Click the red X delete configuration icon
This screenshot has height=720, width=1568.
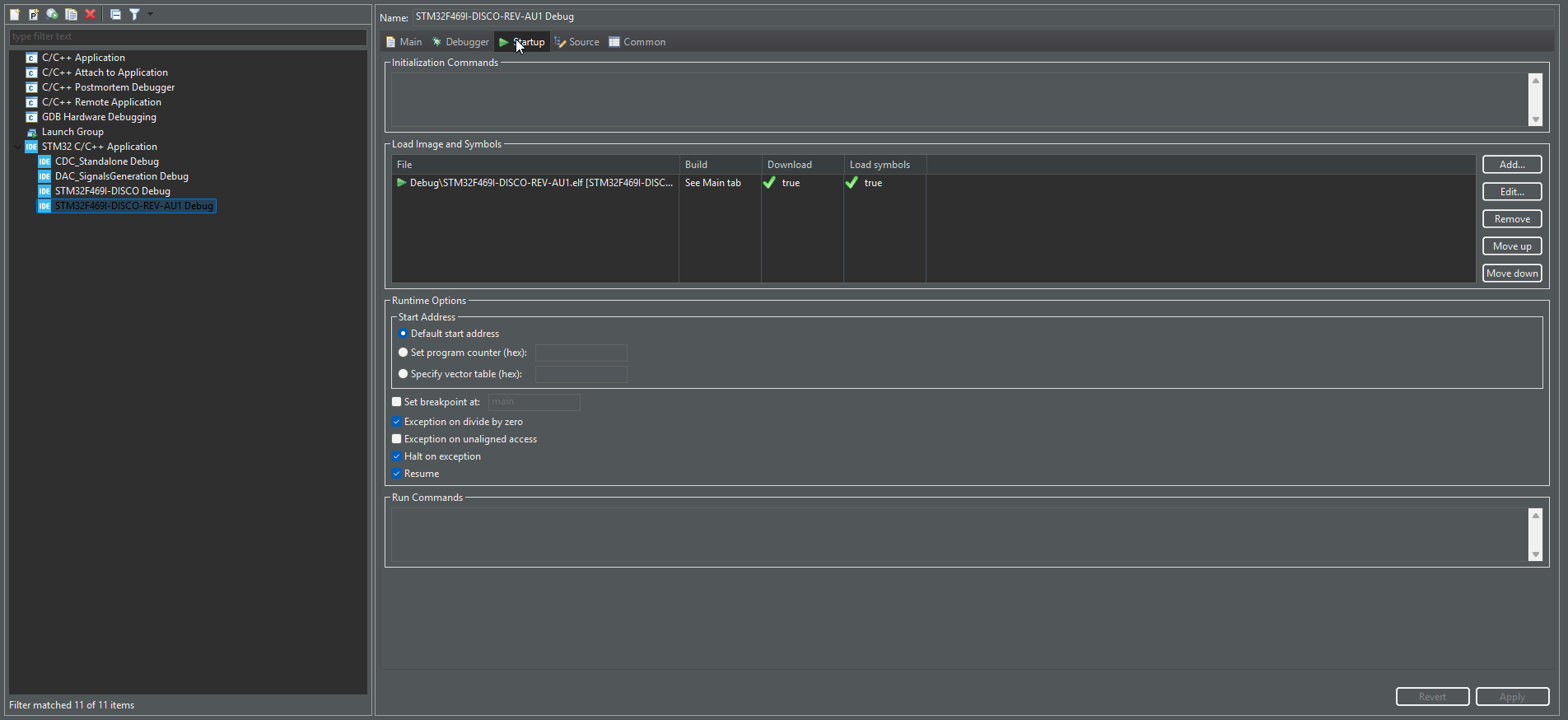pyautogui.click(x=91, y=14)
